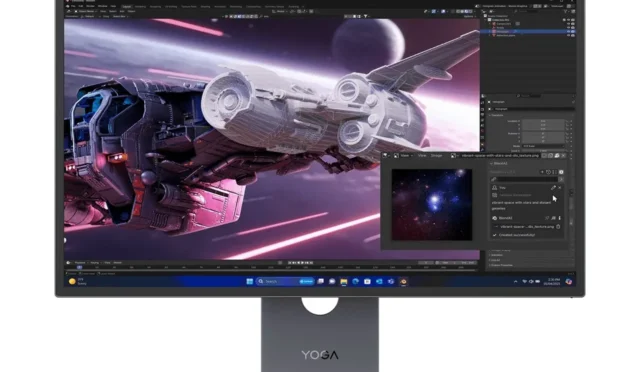Click the BlendAI info icon
The width and height of the screenshot is (640, 372).
561,172
